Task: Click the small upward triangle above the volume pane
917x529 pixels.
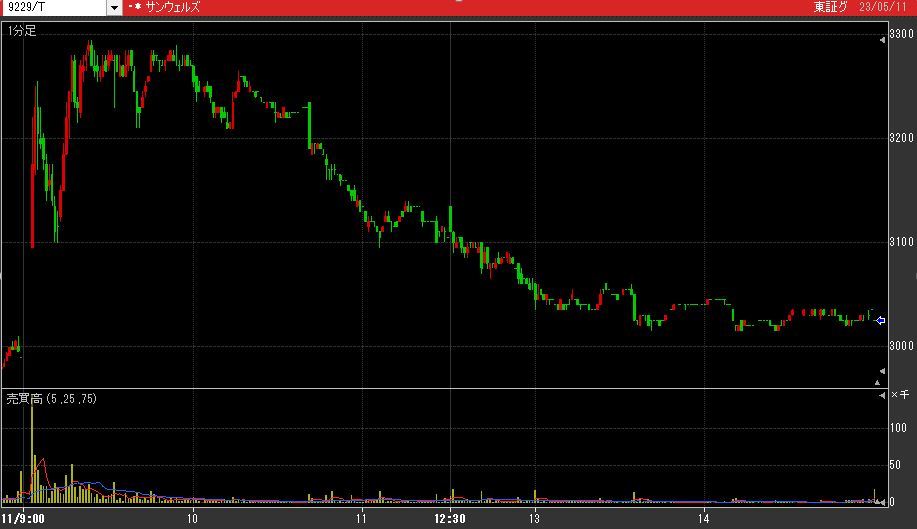Action: click(x=878, y=382)
